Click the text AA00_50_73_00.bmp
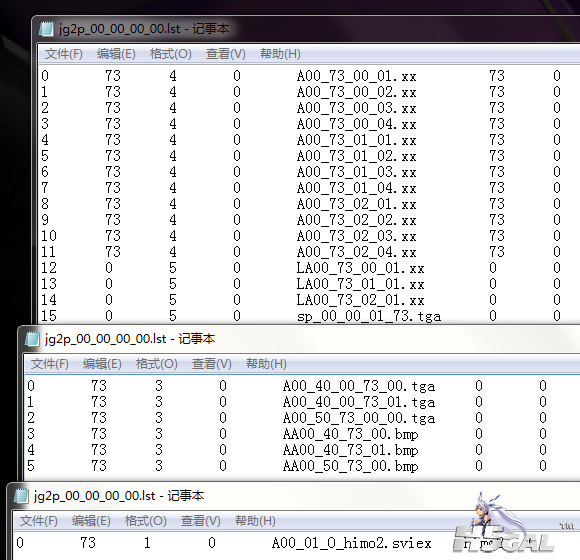Viewport: 580px width, 560px height. 350,466
